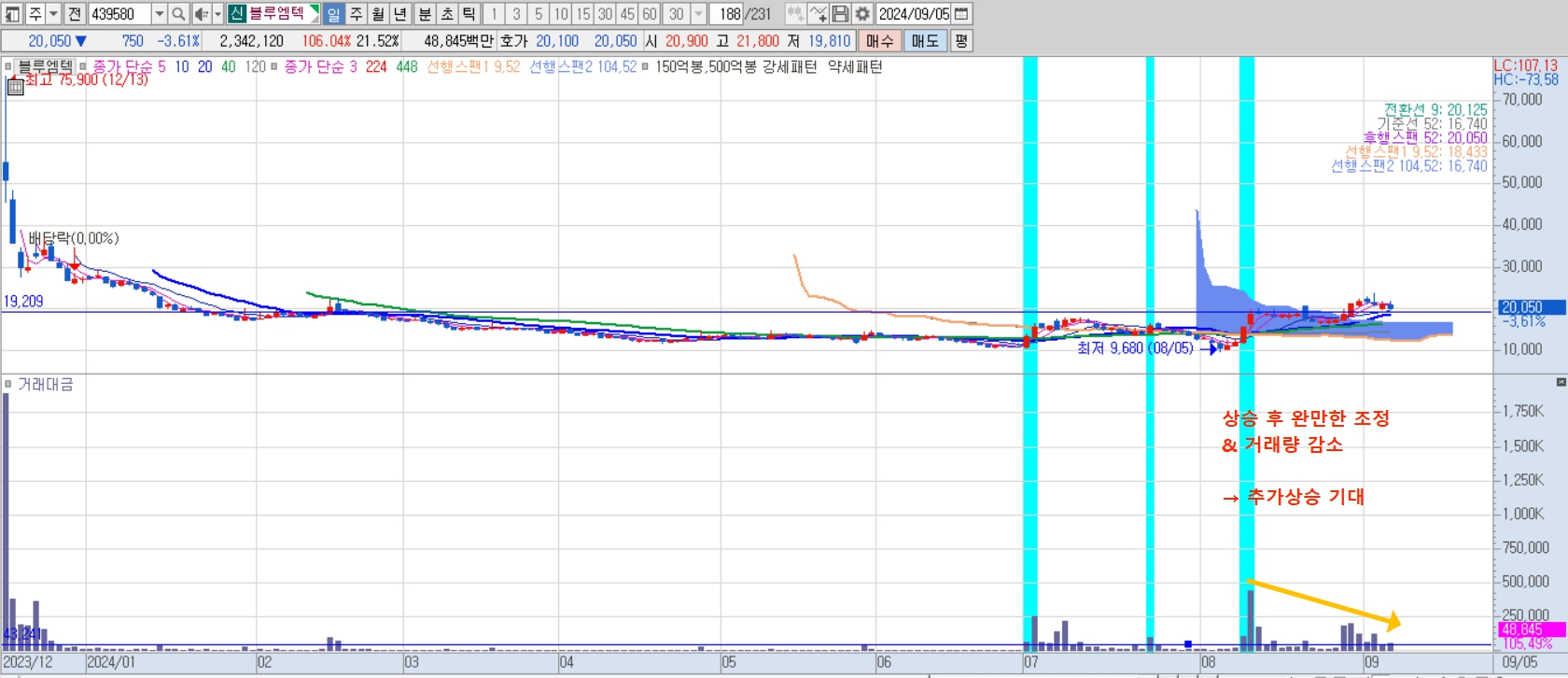1568x678 pixels.
Task: Set interval with the 45 button
Action: pyautogui.click(x=627, y=14)
